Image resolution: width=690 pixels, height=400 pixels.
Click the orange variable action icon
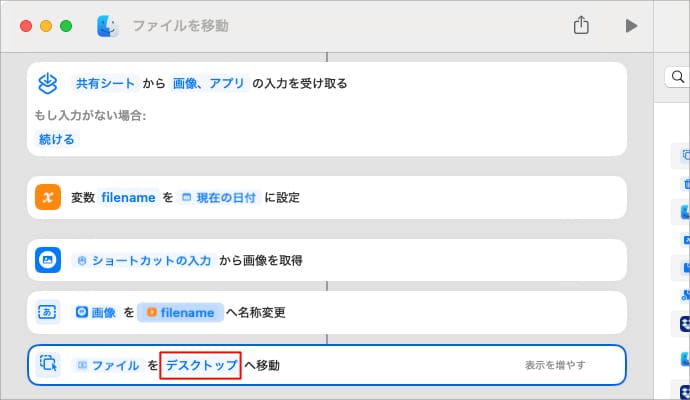[48, 197]
